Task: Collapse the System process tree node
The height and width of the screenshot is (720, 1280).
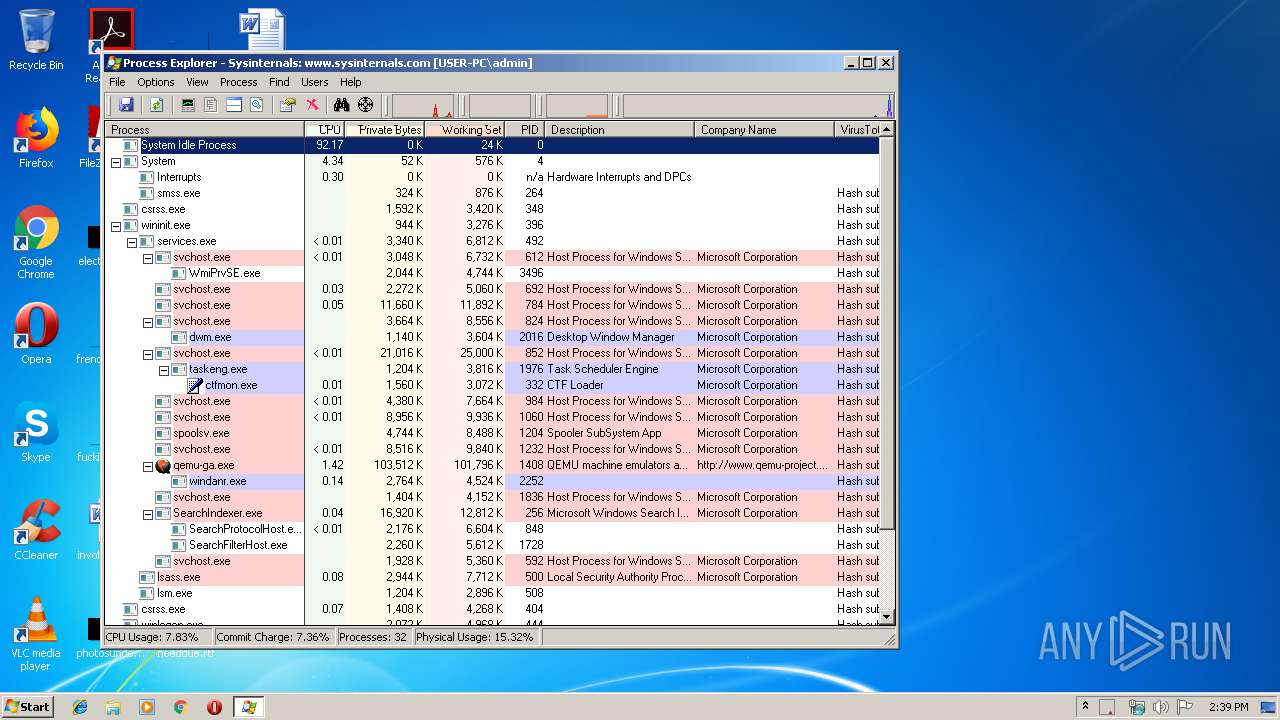Action: [x=116, y=161]
